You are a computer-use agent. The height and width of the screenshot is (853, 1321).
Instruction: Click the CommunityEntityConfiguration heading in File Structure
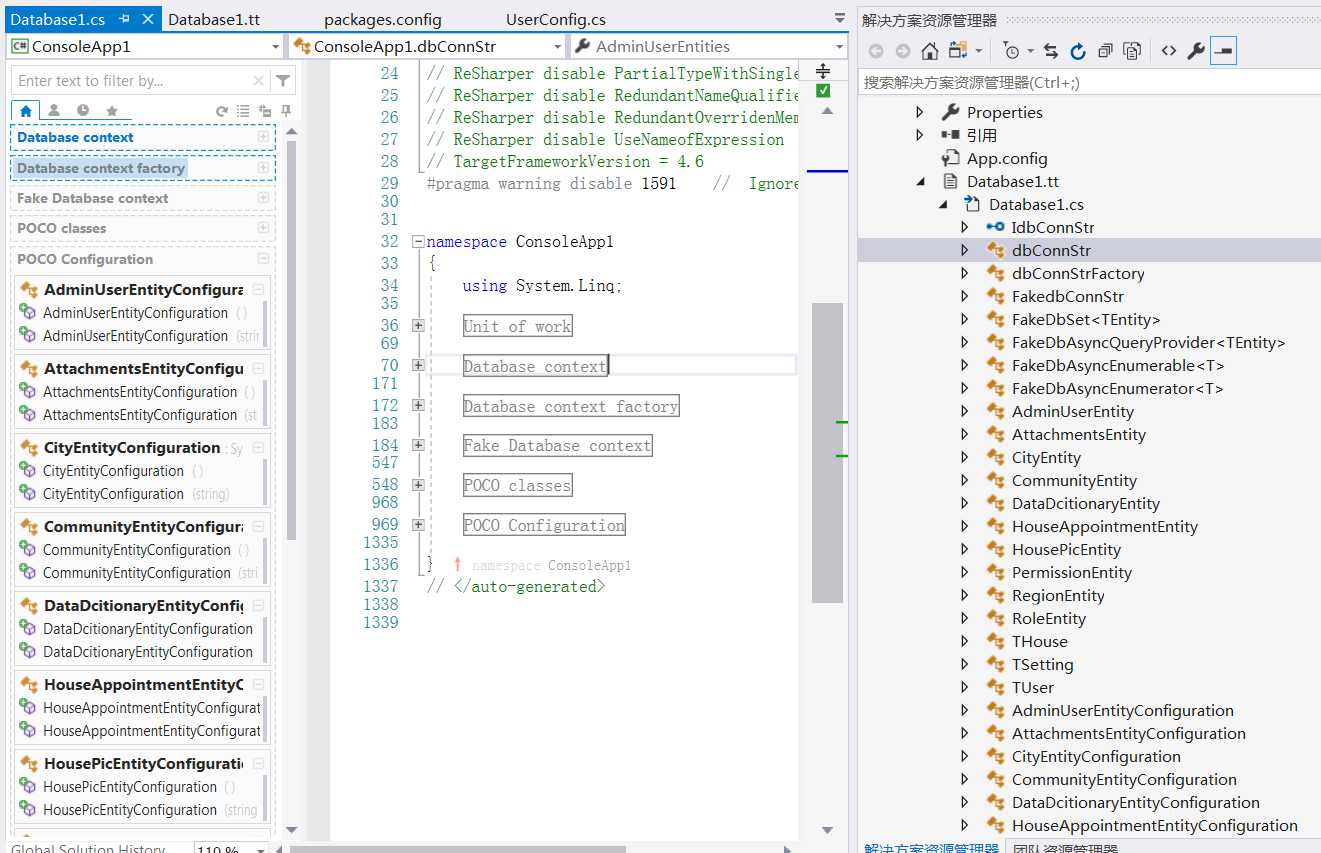click(x=143, y=526)
